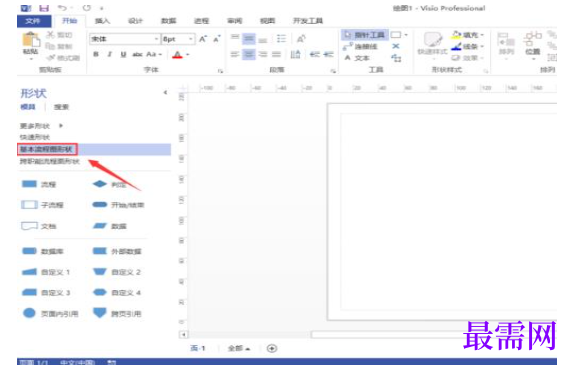Apply the red font color A
The height and width of the screenshot is (367, 575).
(x=177, y=55)
